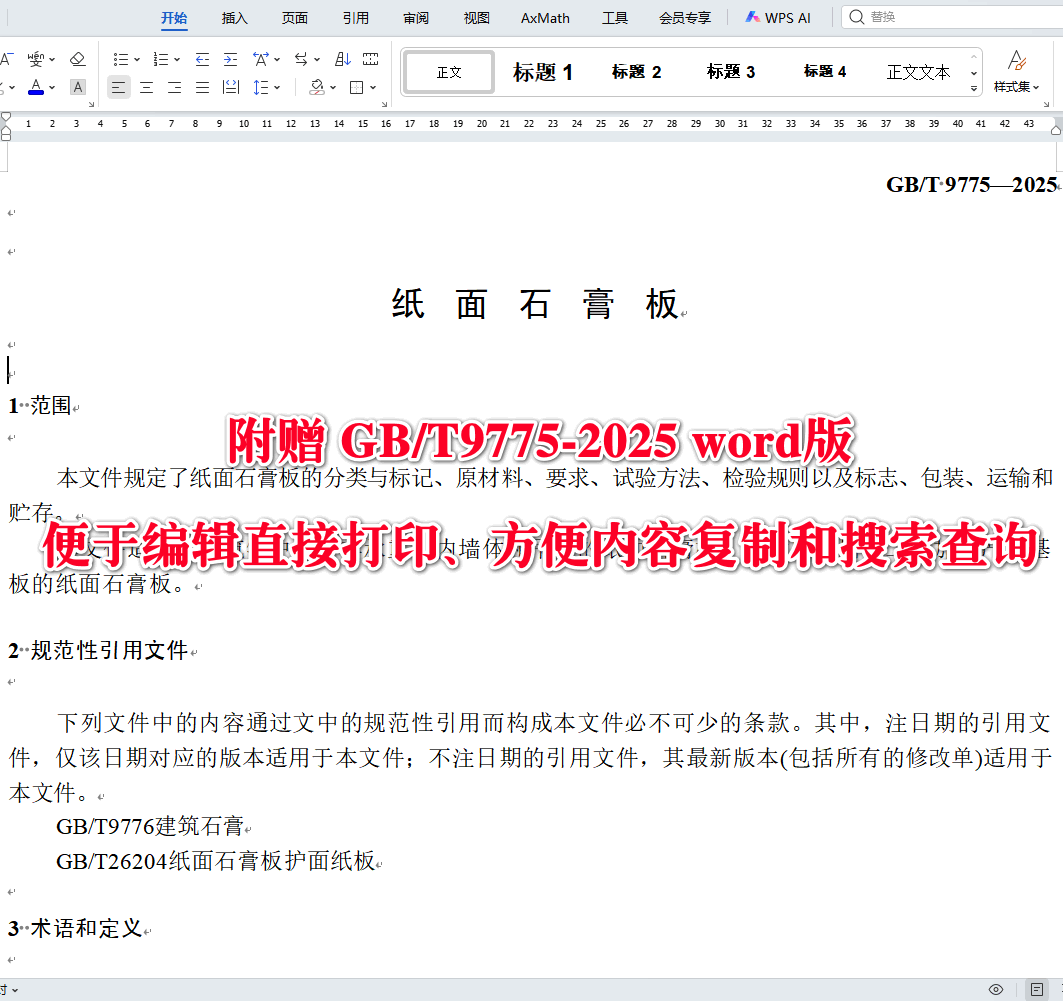1063x1001 pixels.
Task: Toggle center alignment for the paragraph
Action: (146, 88)
